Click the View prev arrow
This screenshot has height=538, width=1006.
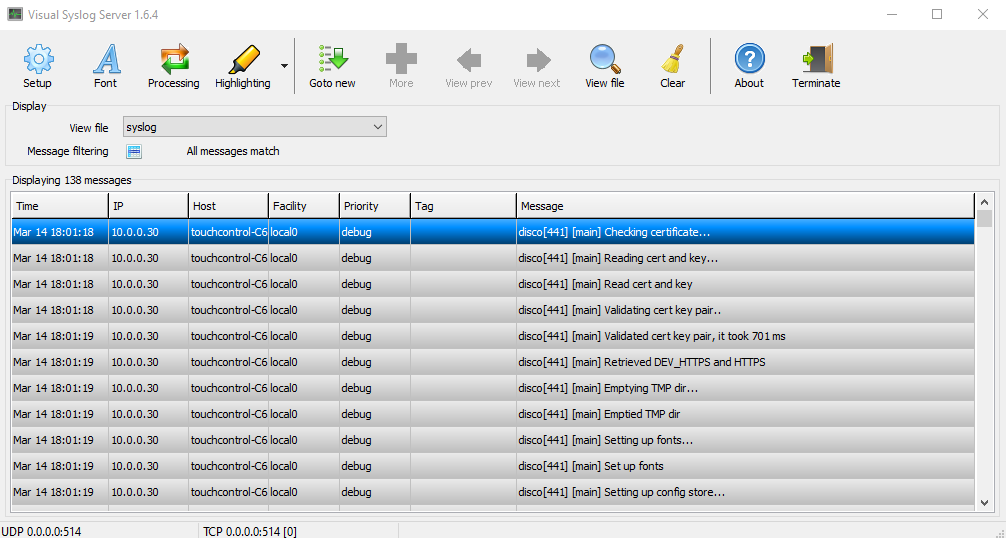pyautogui.click(x=469, y=60)
